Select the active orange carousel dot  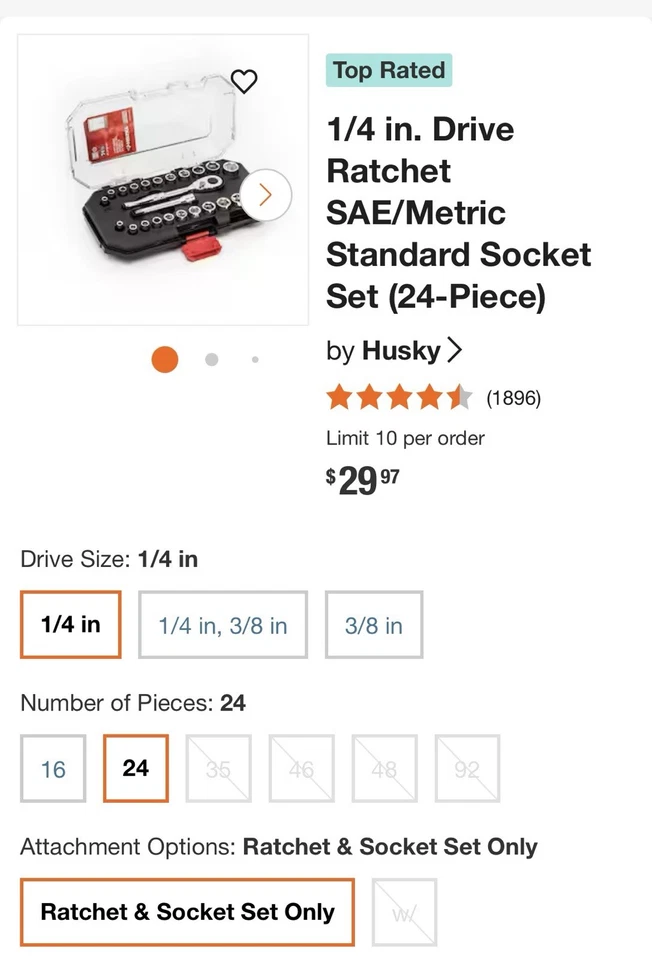(164, 359)
